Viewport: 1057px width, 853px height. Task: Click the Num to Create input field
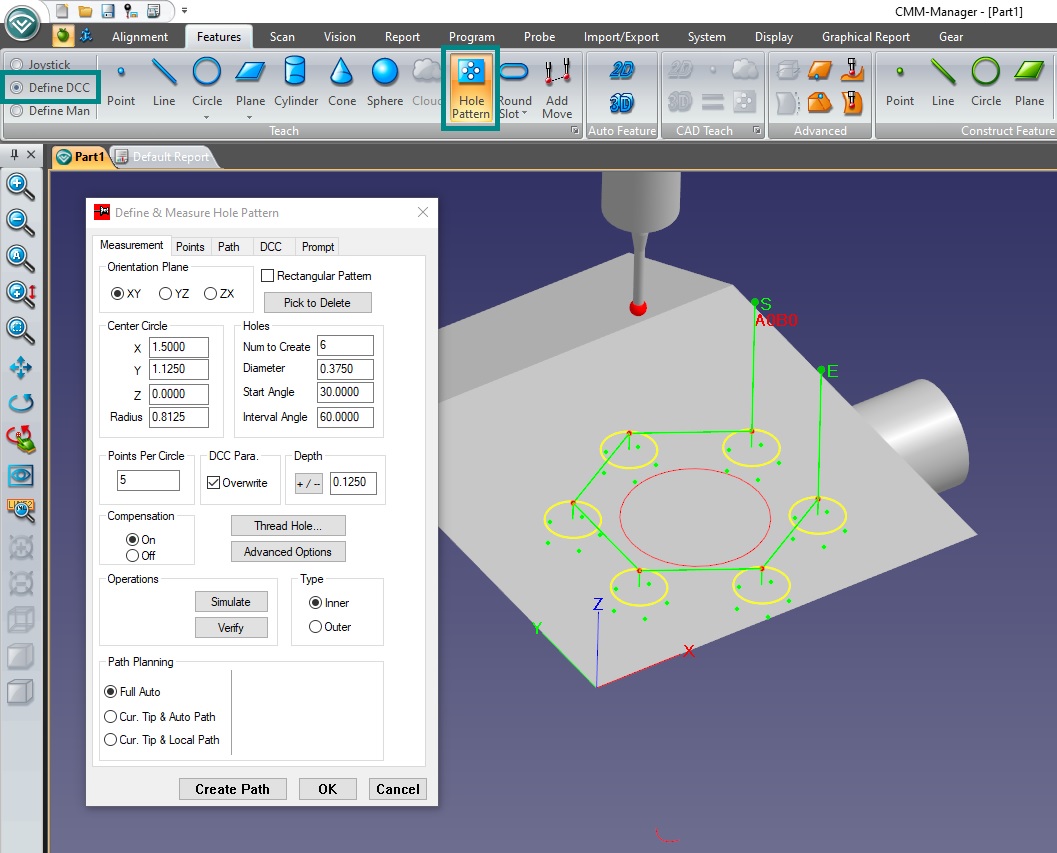coord(345,345)
